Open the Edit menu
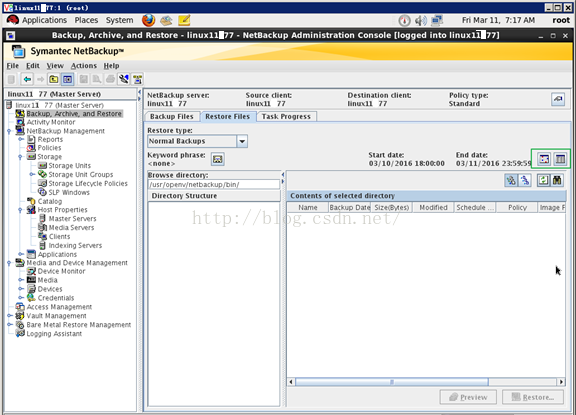The width and height of the screenshot is (576, 415). [33, 66]
